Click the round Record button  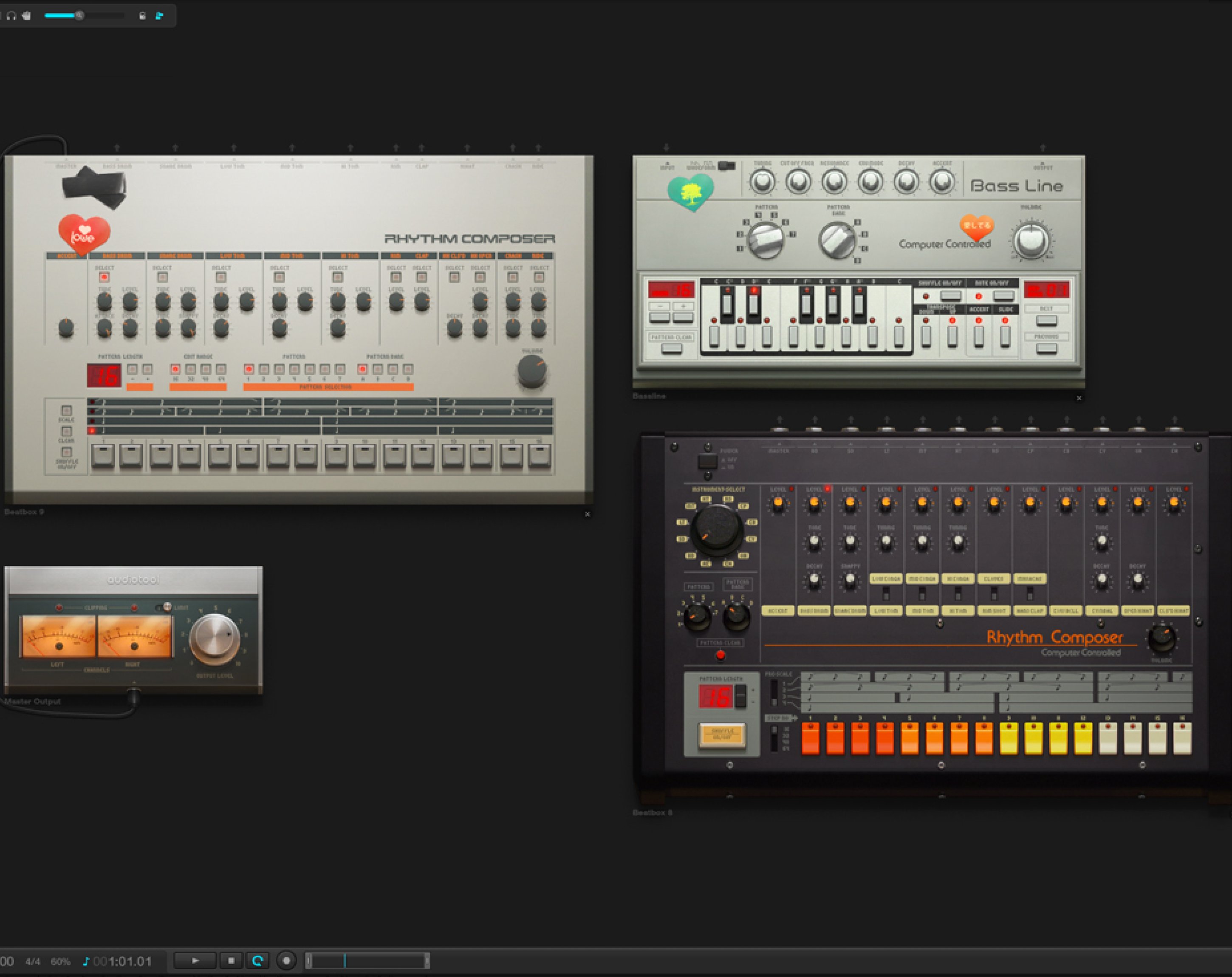tap(286, 961)
